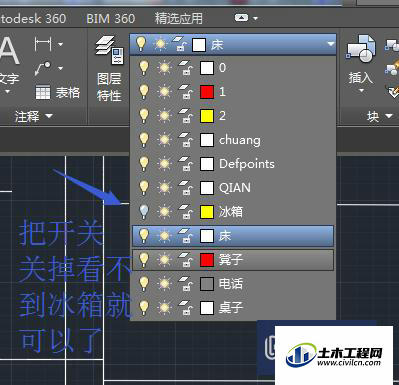Click the lock icon for chuang layer

pos(185,140)
